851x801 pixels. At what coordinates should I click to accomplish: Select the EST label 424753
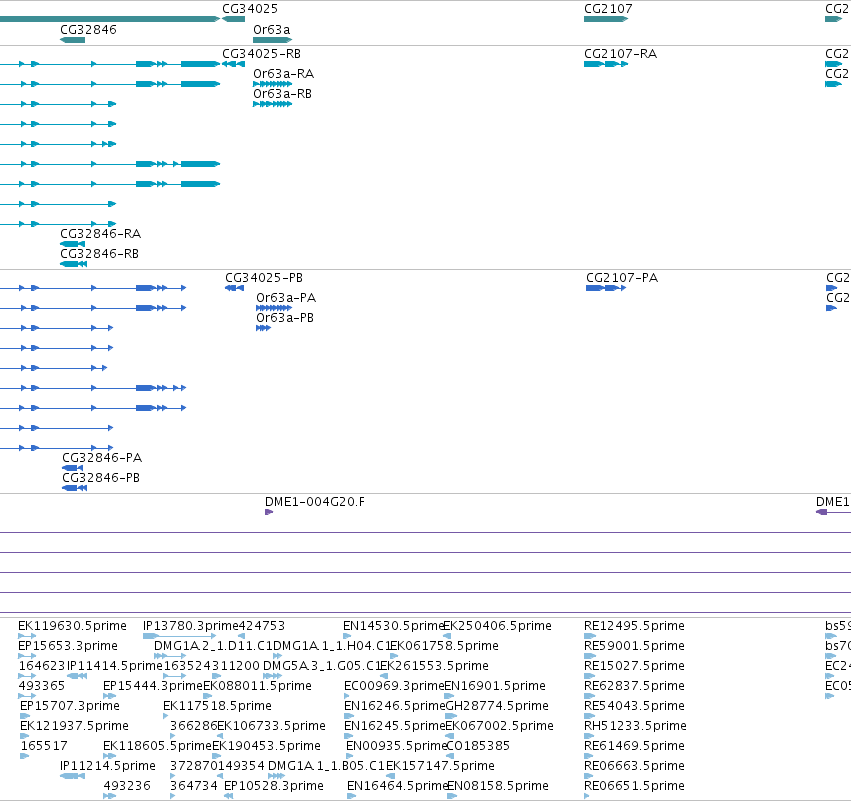pos(262,626)
